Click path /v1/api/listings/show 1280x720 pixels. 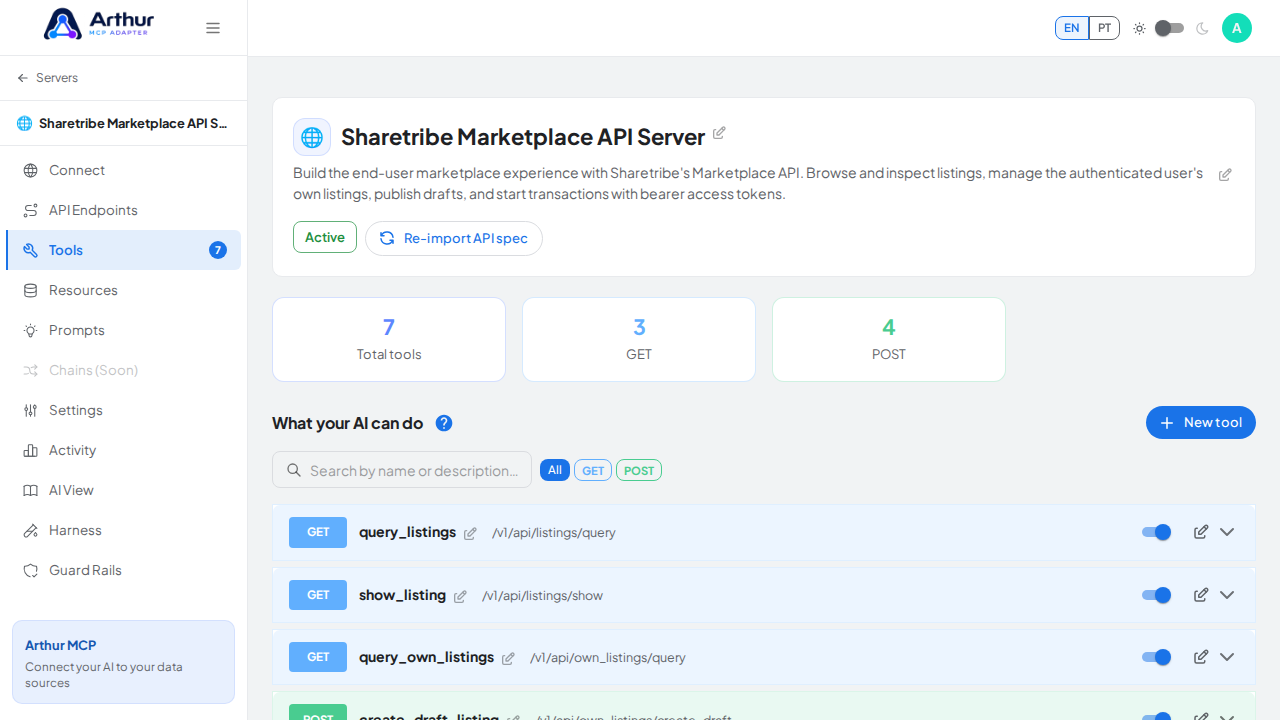pyautogui.click(x=543, y=596)
